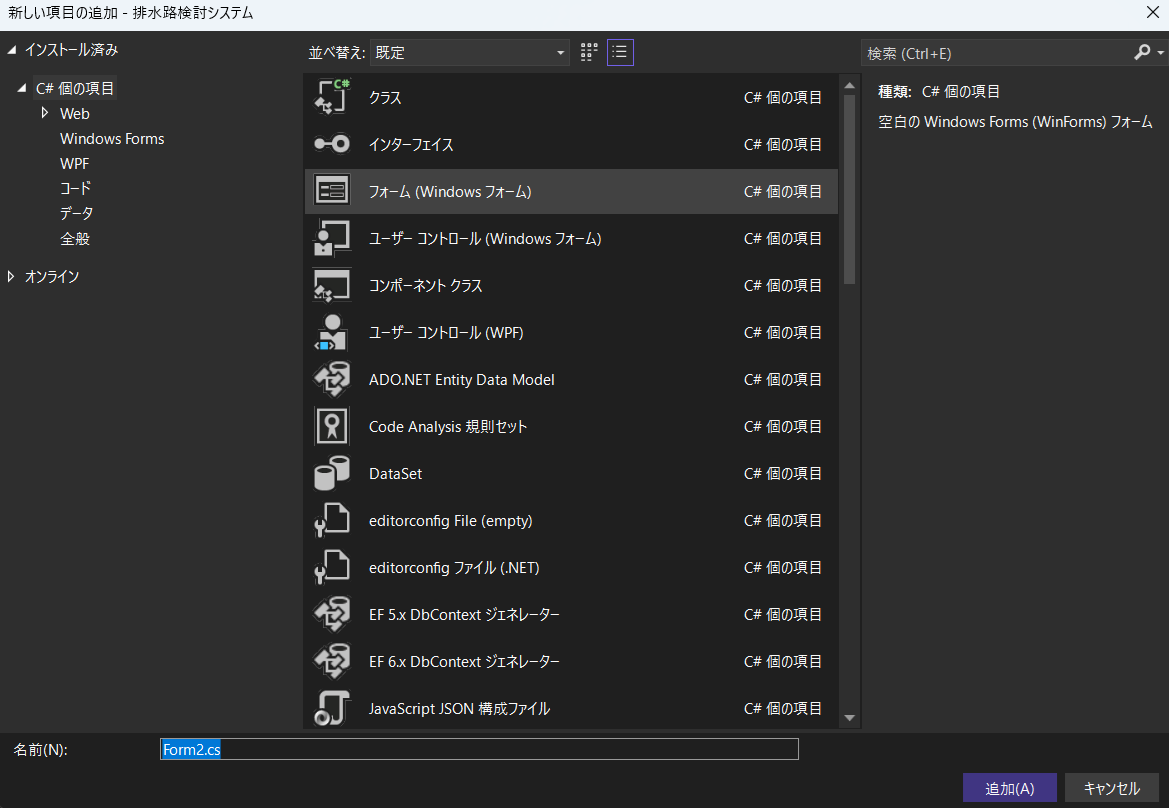Viewport: 1169px width, 808px height.
Task: Select Windows Forms category in tree
Action: tap(112, 138)
